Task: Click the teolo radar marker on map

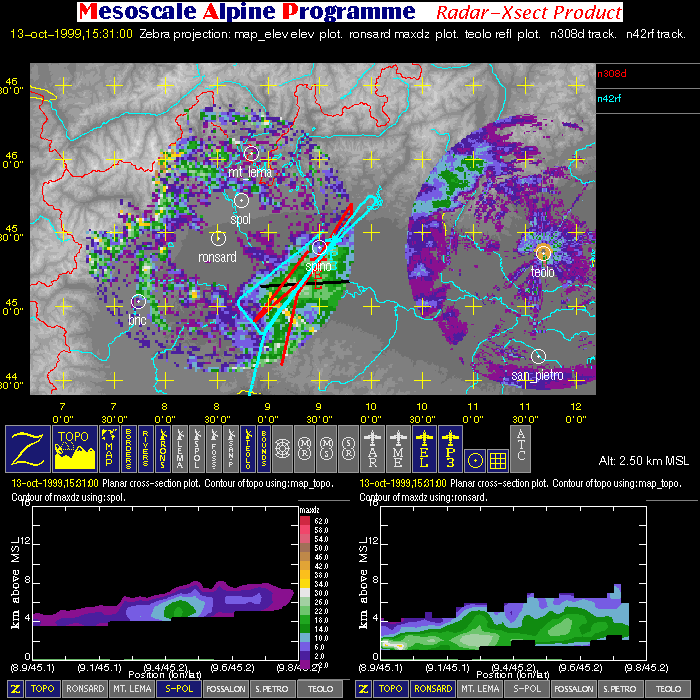Action: coord(543,251)
